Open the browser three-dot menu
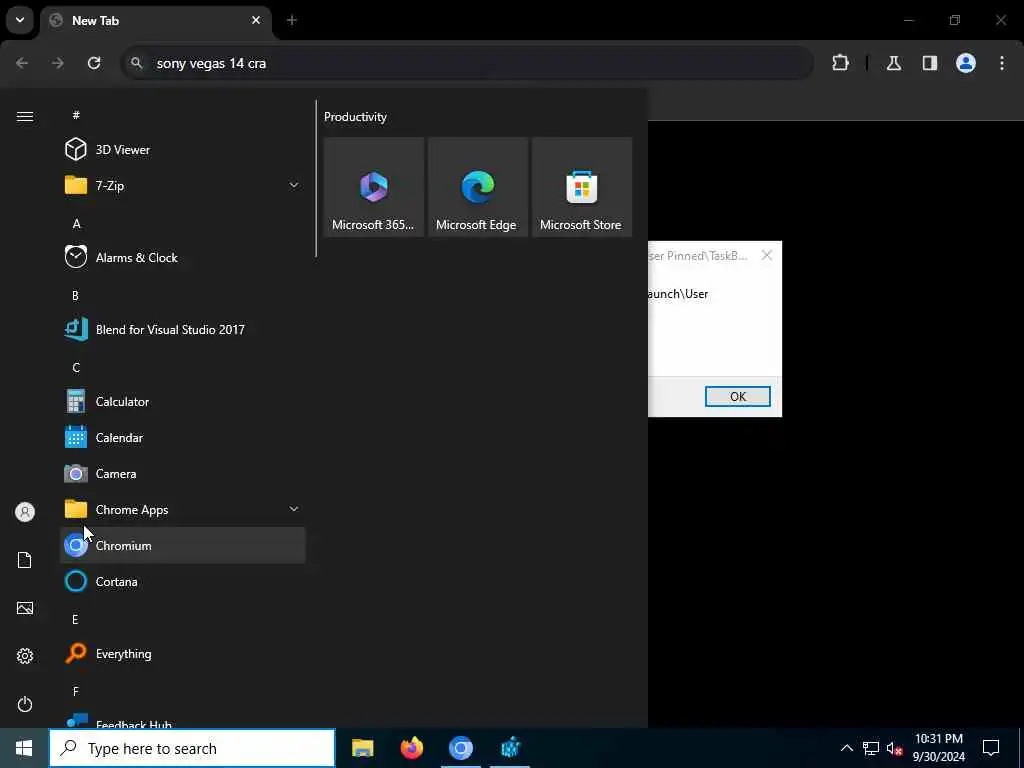Viewport: 1024px width, 768px height. [1002, 63]
